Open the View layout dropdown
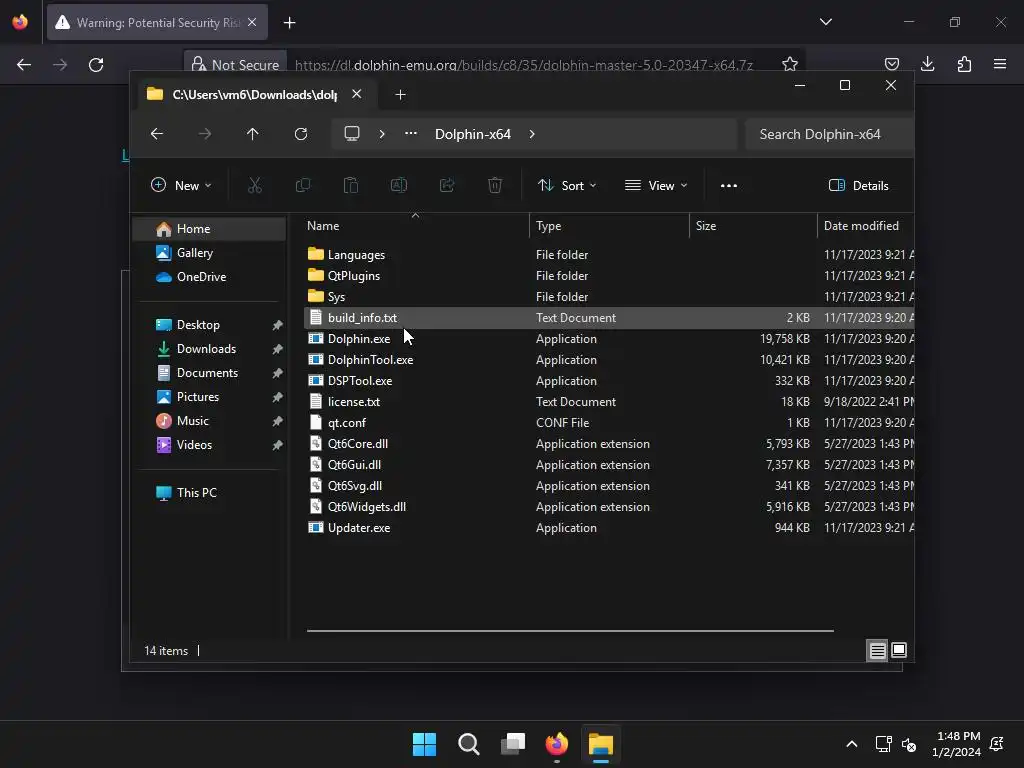This screenshot has height=768, width=1024. click(x=656, y=185)
